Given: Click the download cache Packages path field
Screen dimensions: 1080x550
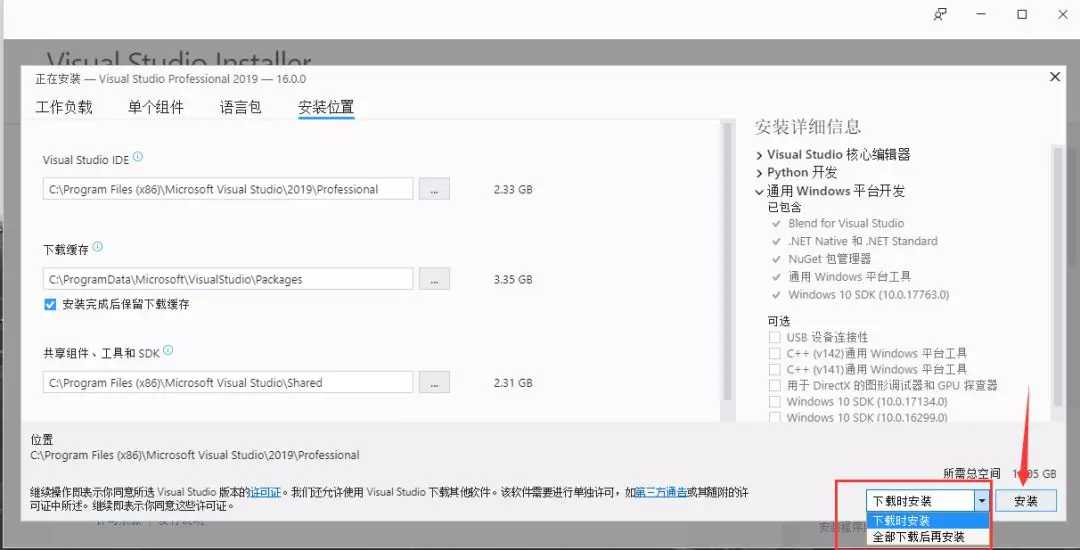Looking at the screenshot, I should [x=228, y=279].
